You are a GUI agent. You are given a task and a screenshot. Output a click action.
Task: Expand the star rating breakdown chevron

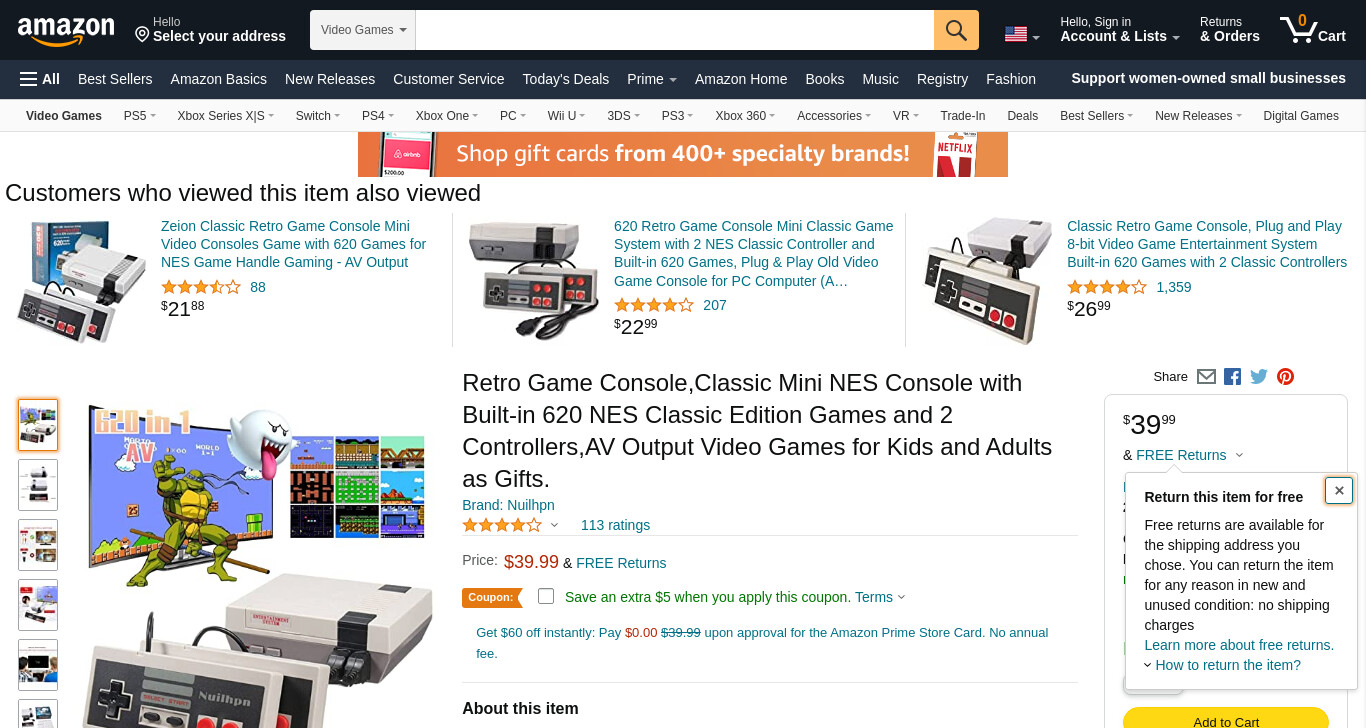(x=554, y=525)
